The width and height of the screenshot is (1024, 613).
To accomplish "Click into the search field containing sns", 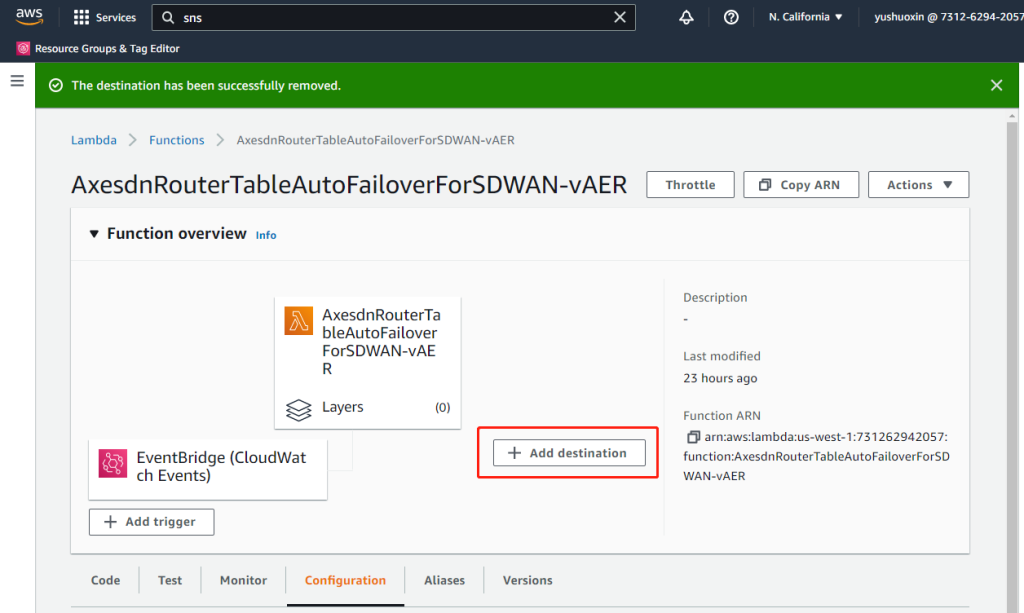I will (x=390, y=17).
